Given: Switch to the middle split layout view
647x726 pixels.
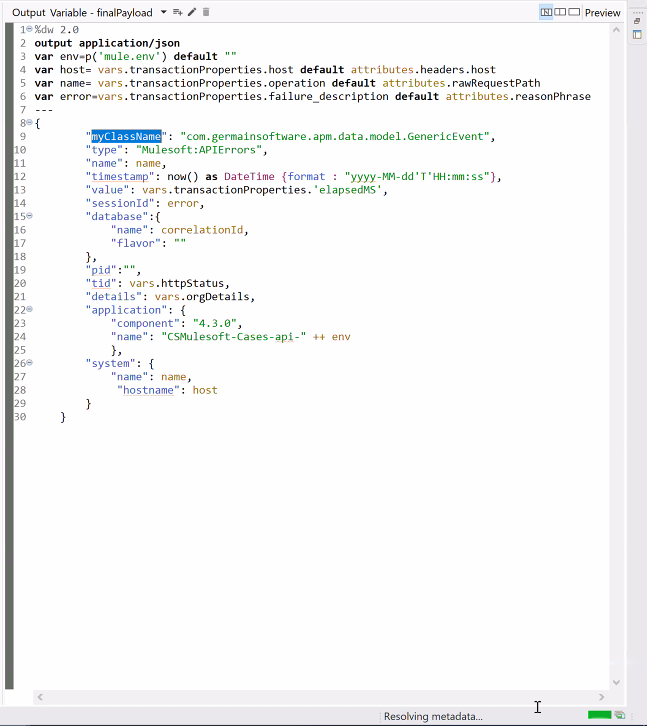Looking at the screenshot, I should tap(560, 12).
